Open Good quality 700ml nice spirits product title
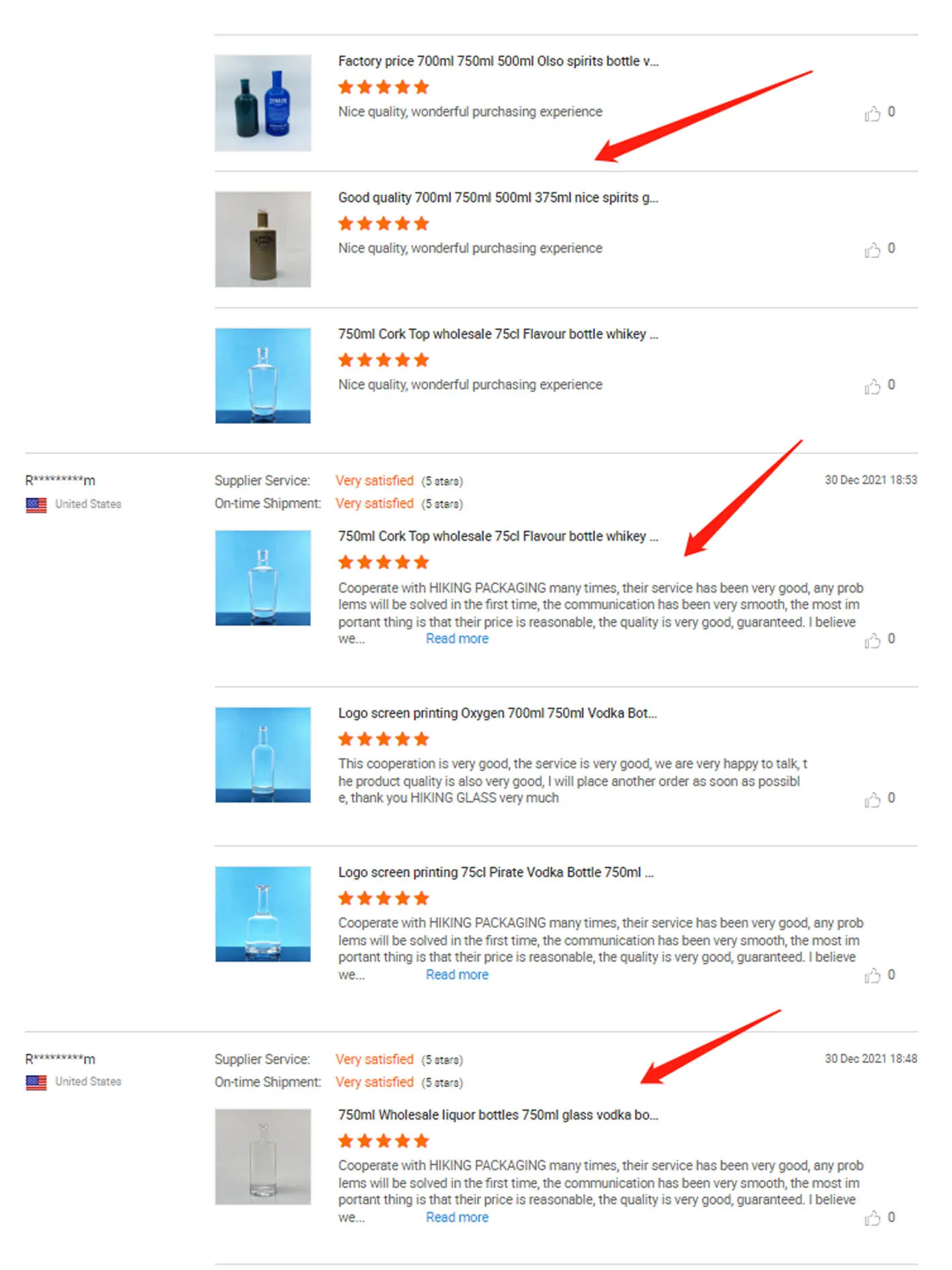Image resolution: width=952 pixels, height=1270 pixels. [499, 198]
